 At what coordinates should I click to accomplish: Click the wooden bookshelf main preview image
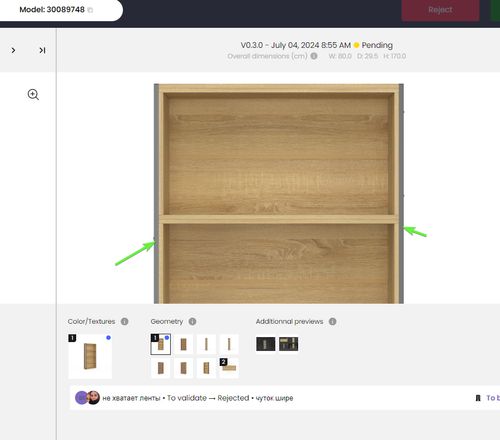[279, 193]
